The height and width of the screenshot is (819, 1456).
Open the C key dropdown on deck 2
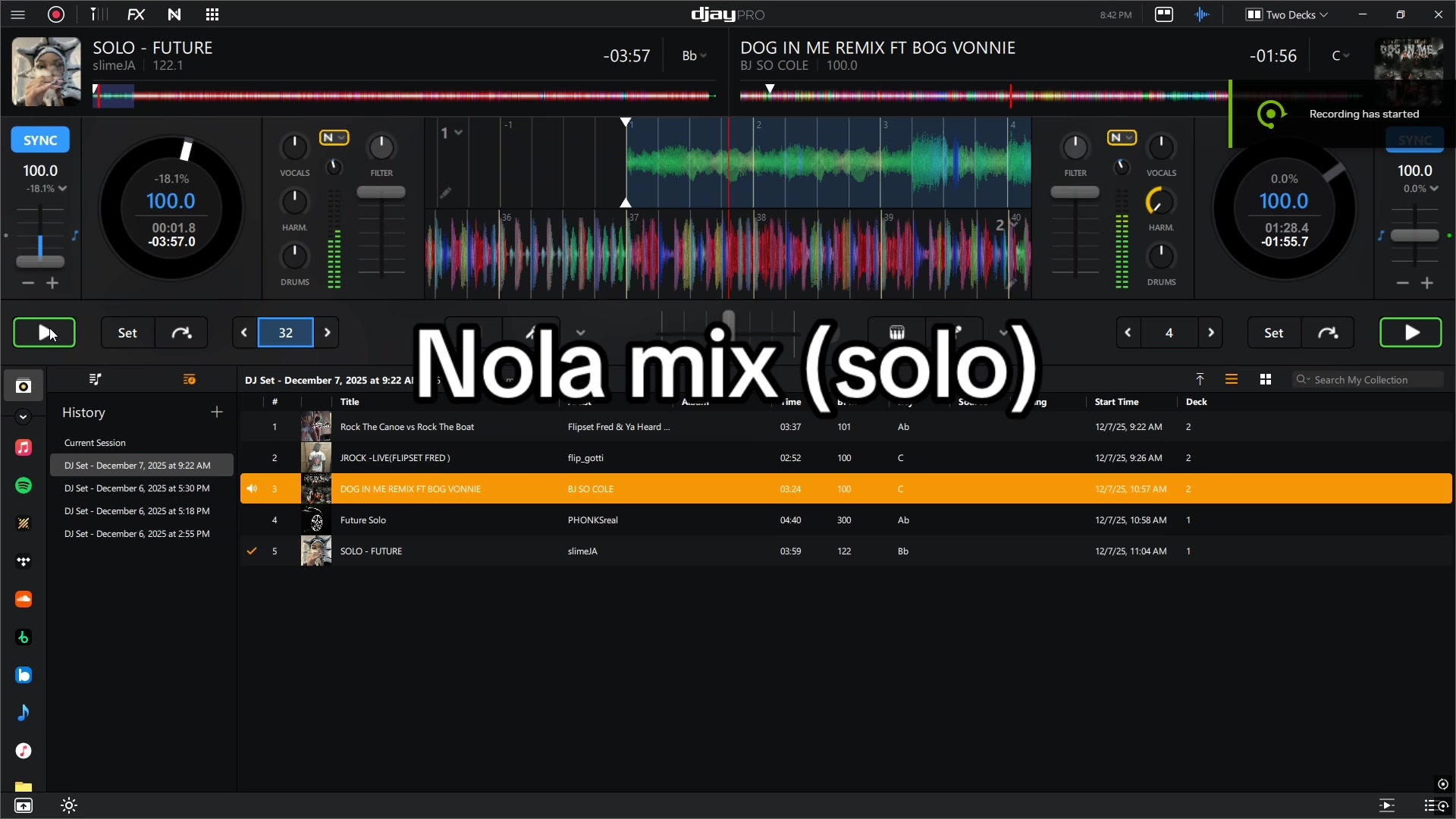(x=1340, y=55)
